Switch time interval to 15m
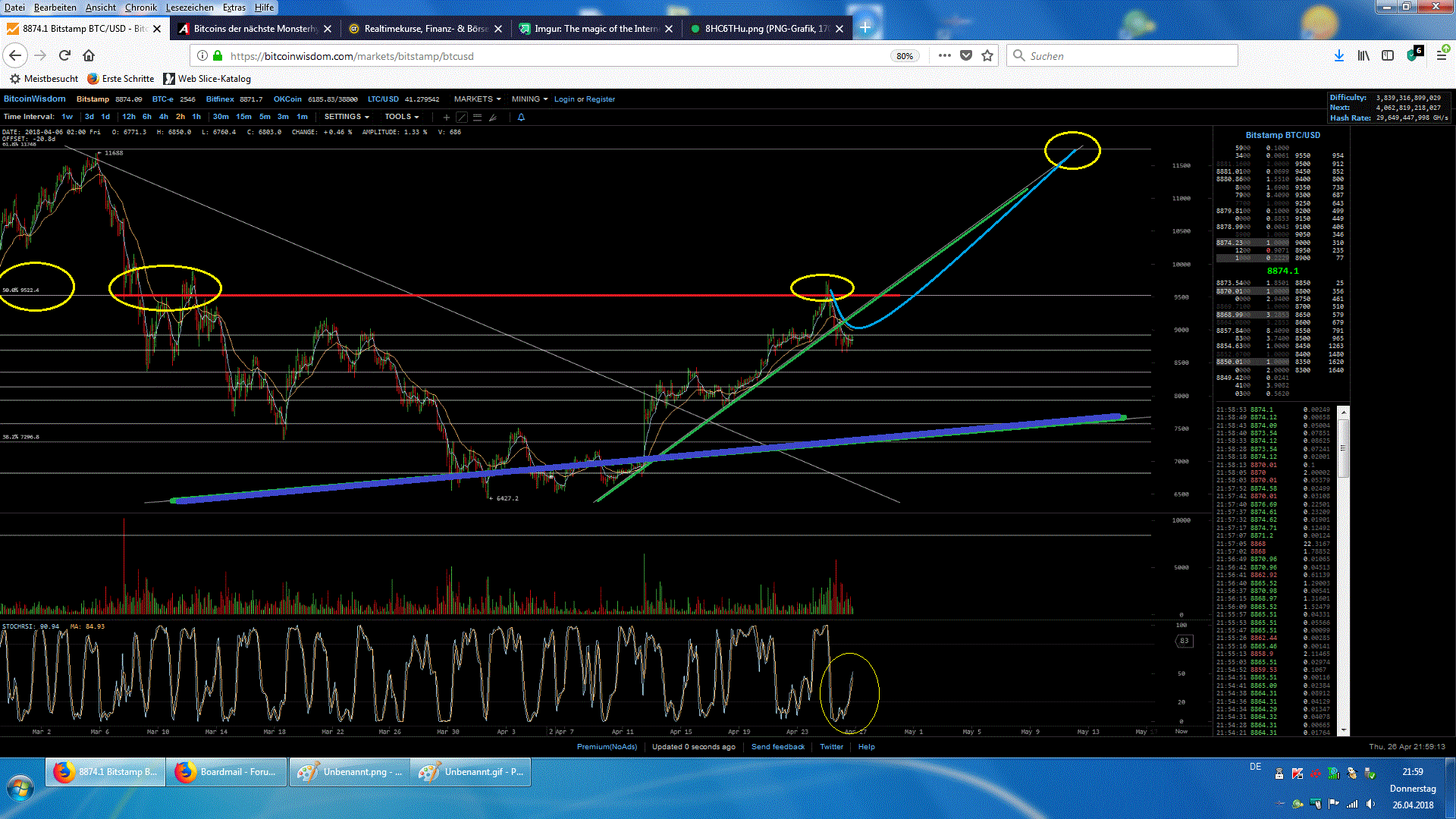This screenshot has height=819, width=1456. [243, 117]
